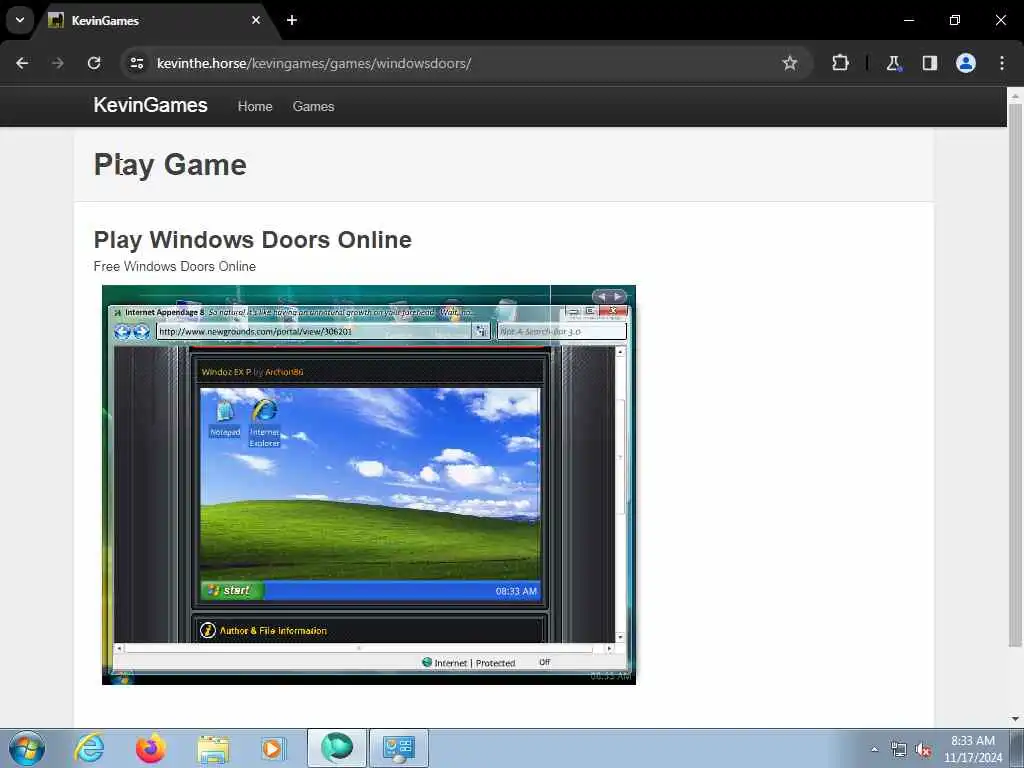
Task: Click the in-game Internet Appendage back arrow
Action: tap(122, 332)
